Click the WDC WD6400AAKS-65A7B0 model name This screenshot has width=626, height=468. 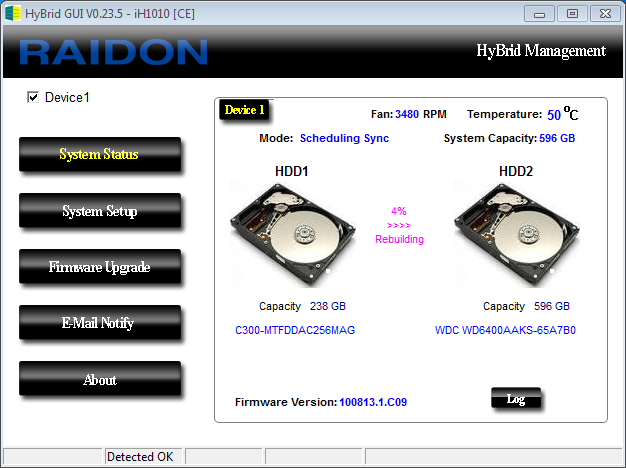[x=505, y=330]
